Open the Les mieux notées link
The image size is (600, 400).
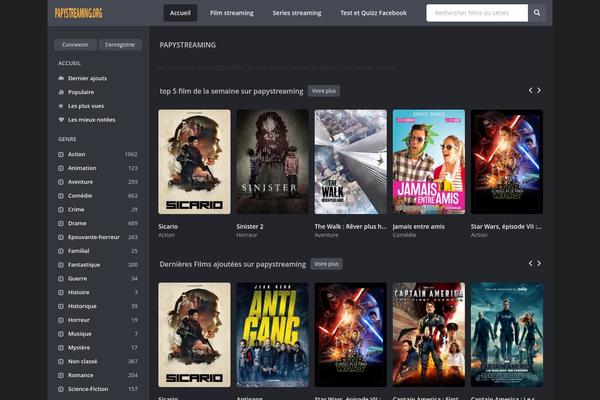(91, 119)
